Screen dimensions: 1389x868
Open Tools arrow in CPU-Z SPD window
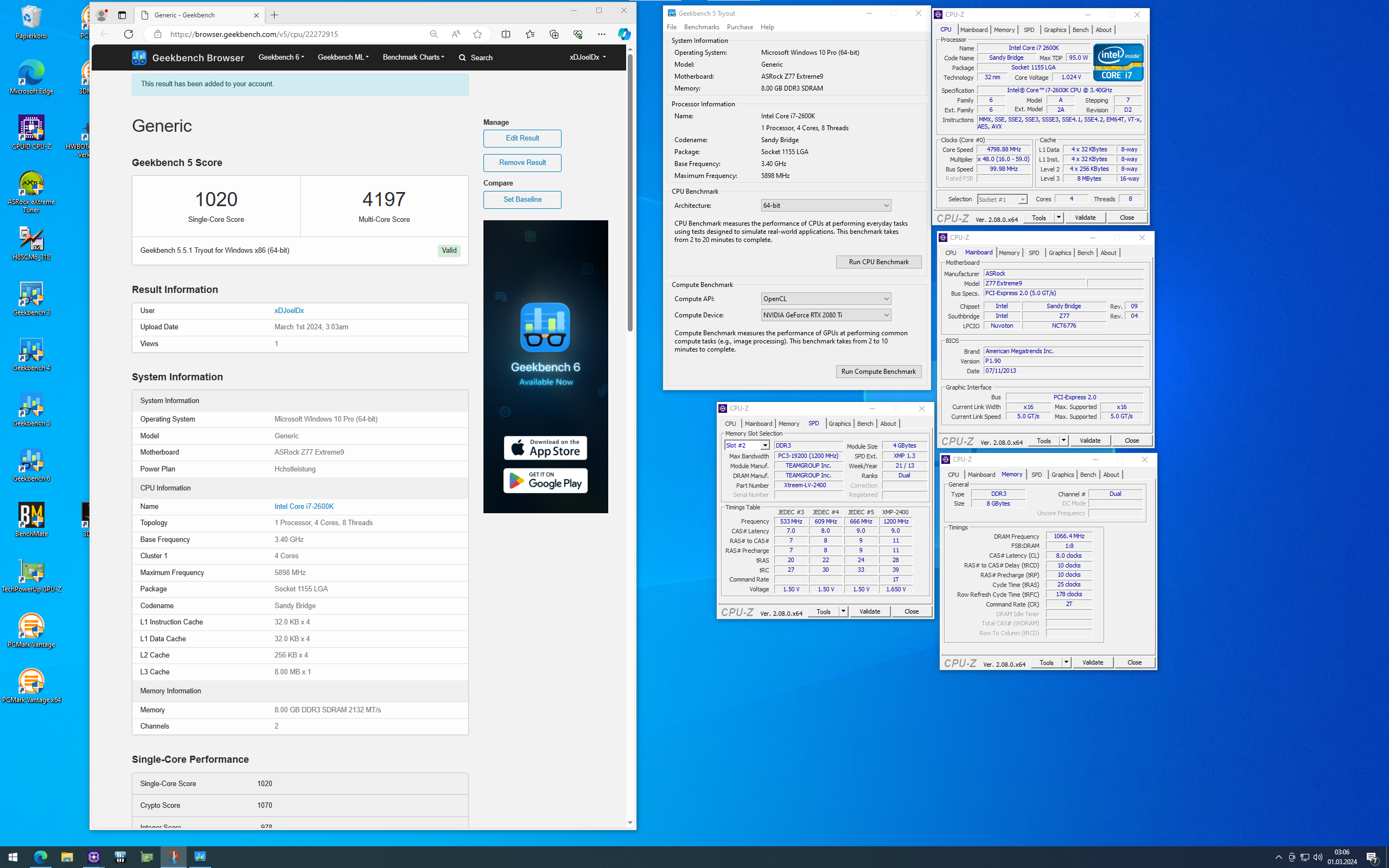843,611
